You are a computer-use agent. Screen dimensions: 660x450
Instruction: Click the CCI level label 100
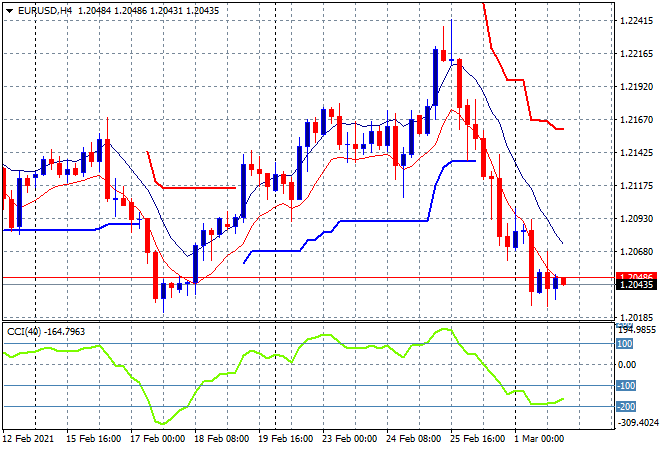(625, 344)
